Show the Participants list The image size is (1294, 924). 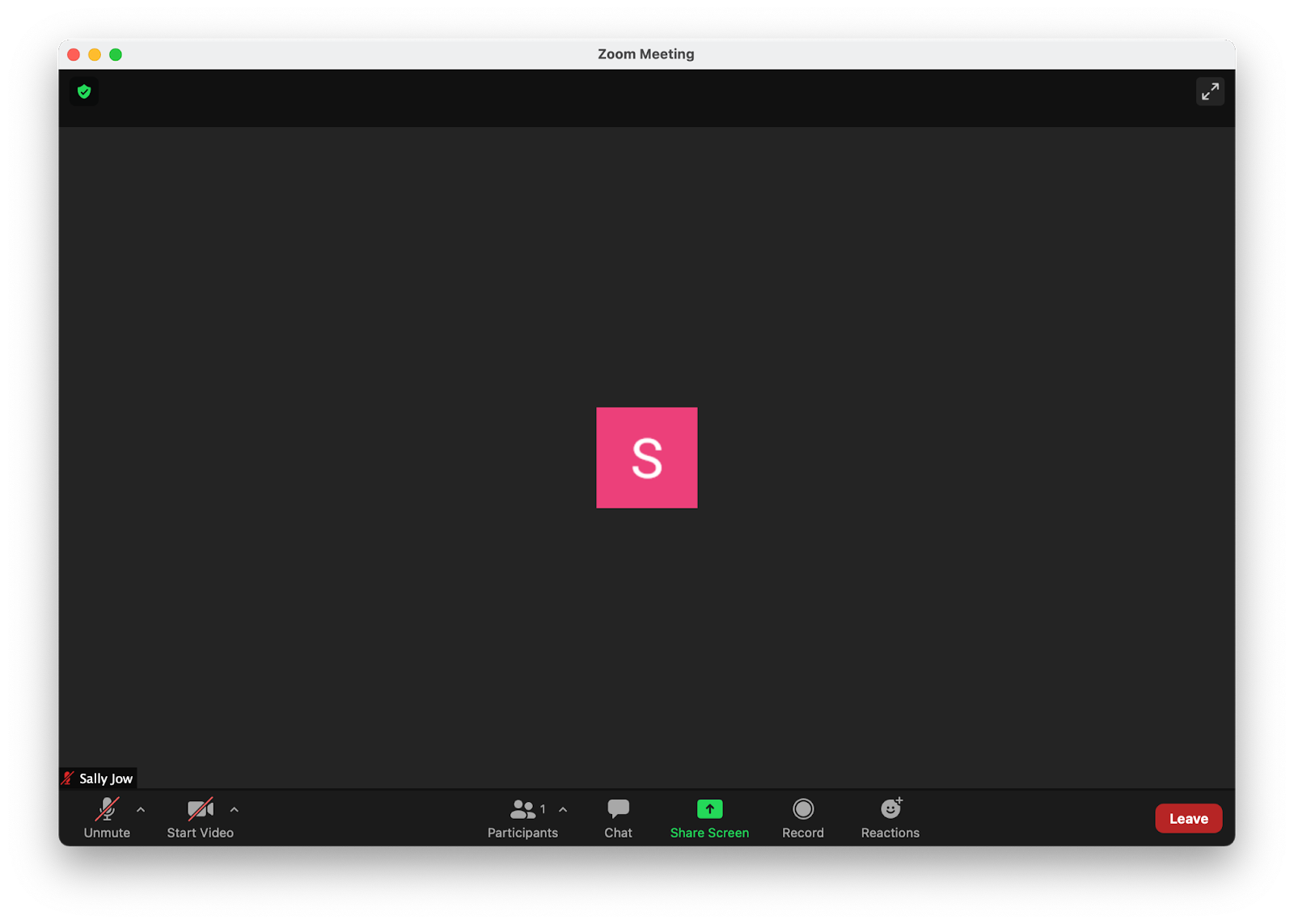(522, 817)
